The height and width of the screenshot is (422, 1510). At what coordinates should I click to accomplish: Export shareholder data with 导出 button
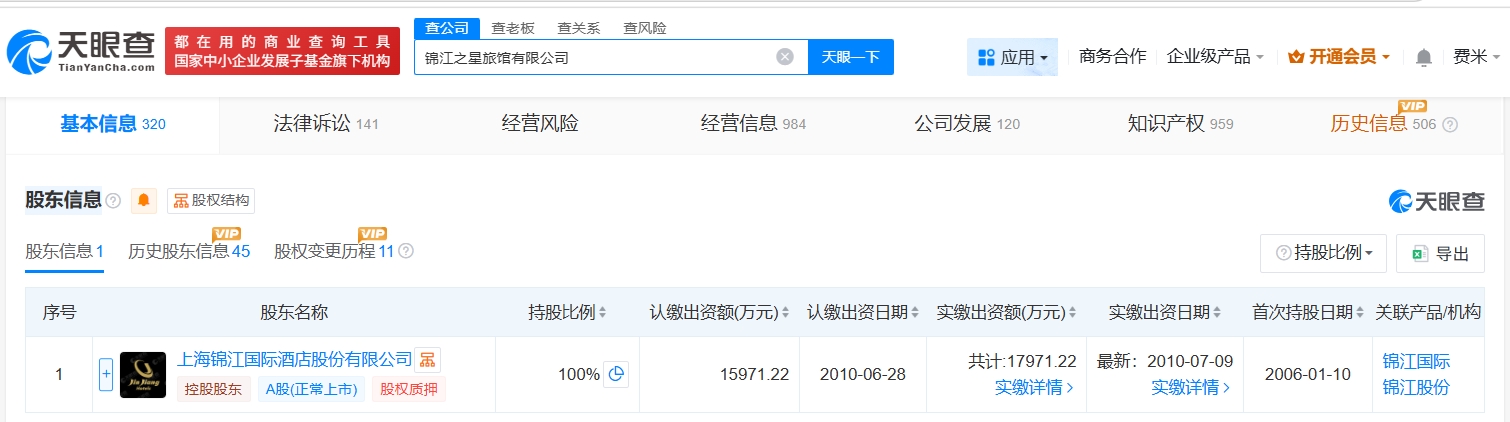[x=1441, y=254]
